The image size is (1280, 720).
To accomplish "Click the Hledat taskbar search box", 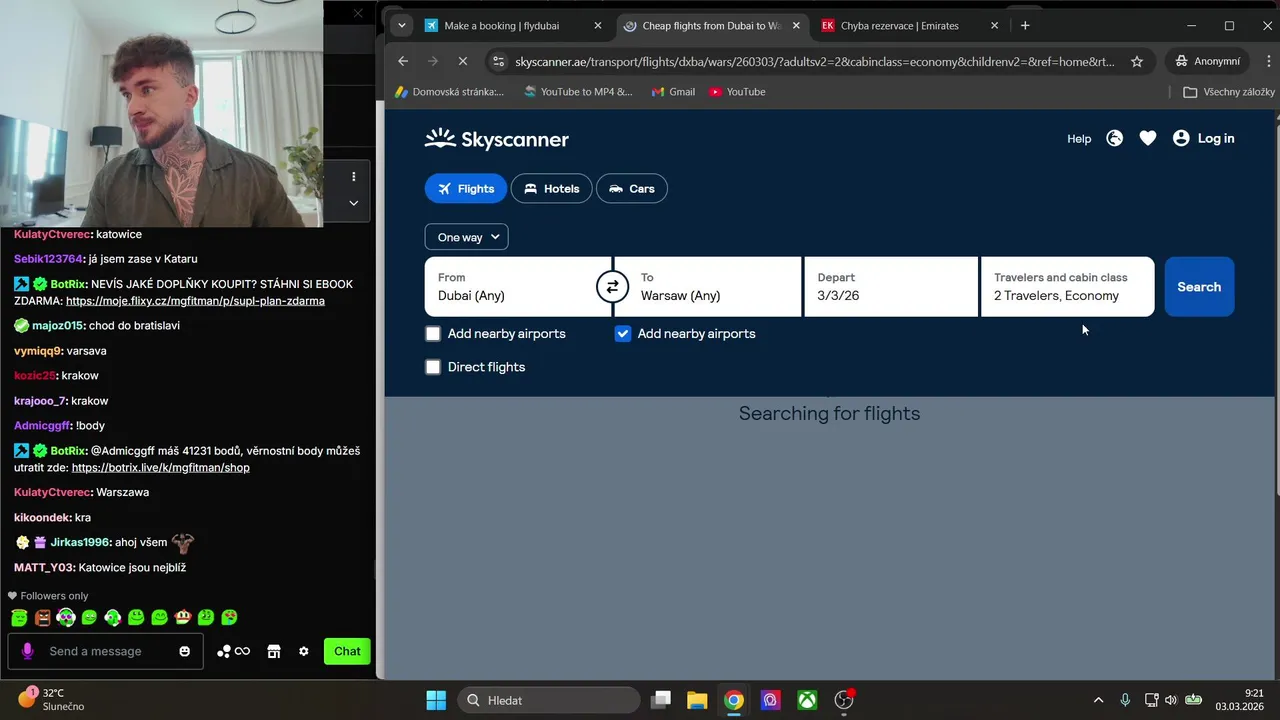I will coord(549,700).
